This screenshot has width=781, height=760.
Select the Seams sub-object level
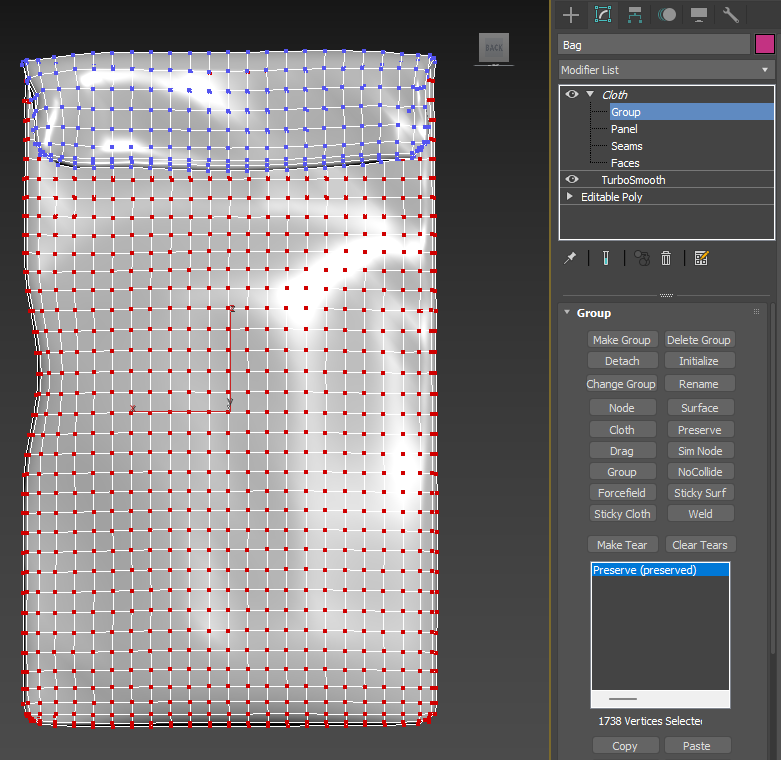coord(626,146)
